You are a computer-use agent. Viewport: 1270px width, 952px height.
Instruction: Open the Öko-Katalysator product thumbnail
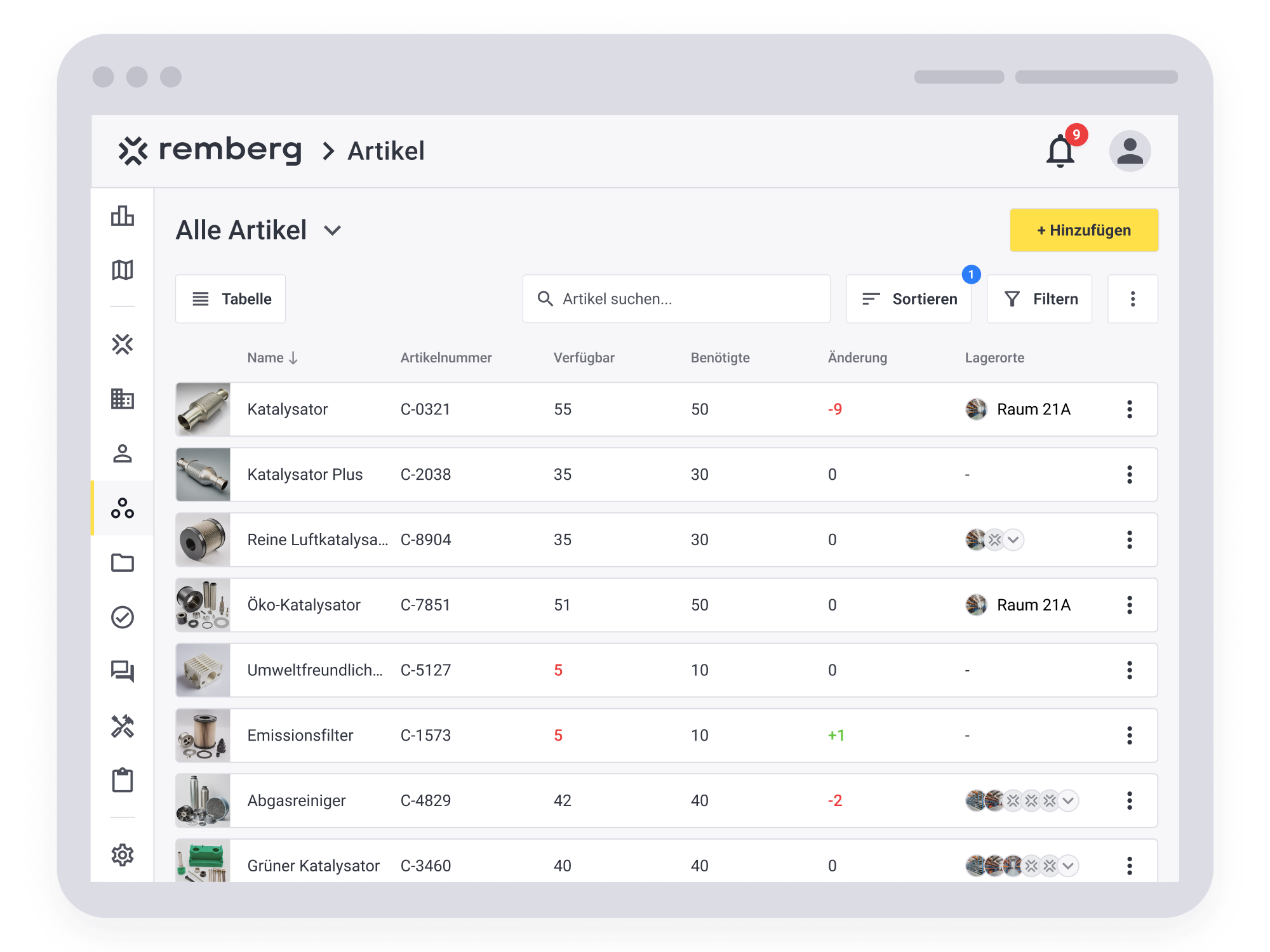tap(203, 605)
